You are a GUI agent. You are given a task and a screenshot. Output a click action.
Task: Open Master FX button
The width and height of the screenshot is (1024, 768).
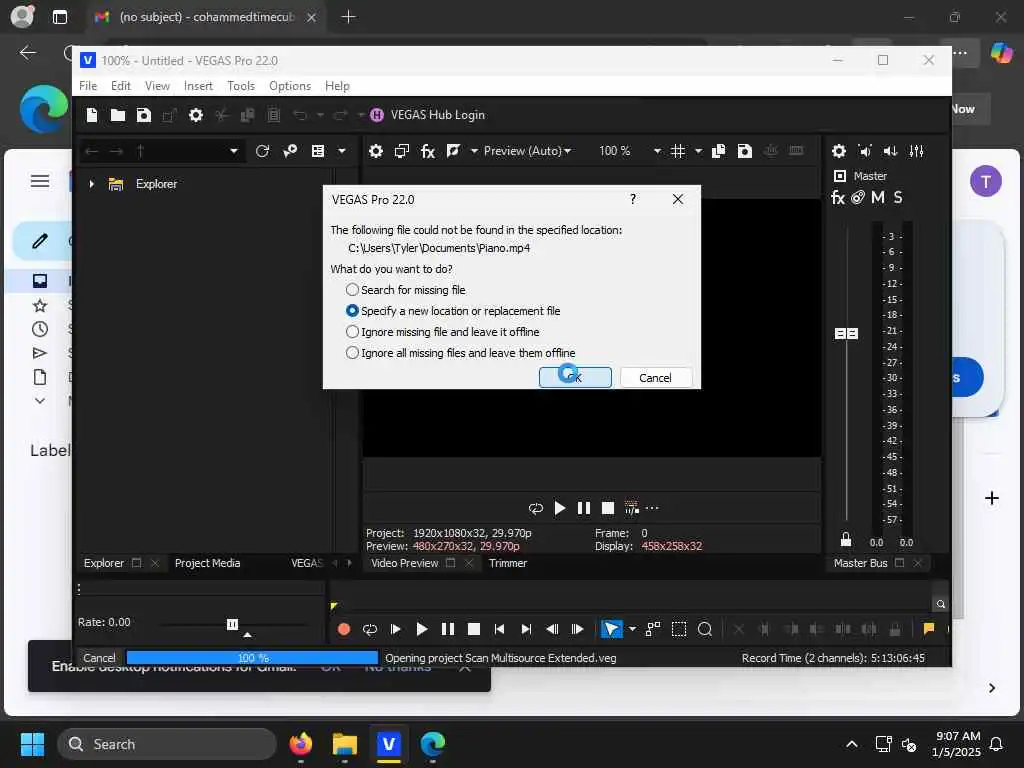[x=838, y=197]
